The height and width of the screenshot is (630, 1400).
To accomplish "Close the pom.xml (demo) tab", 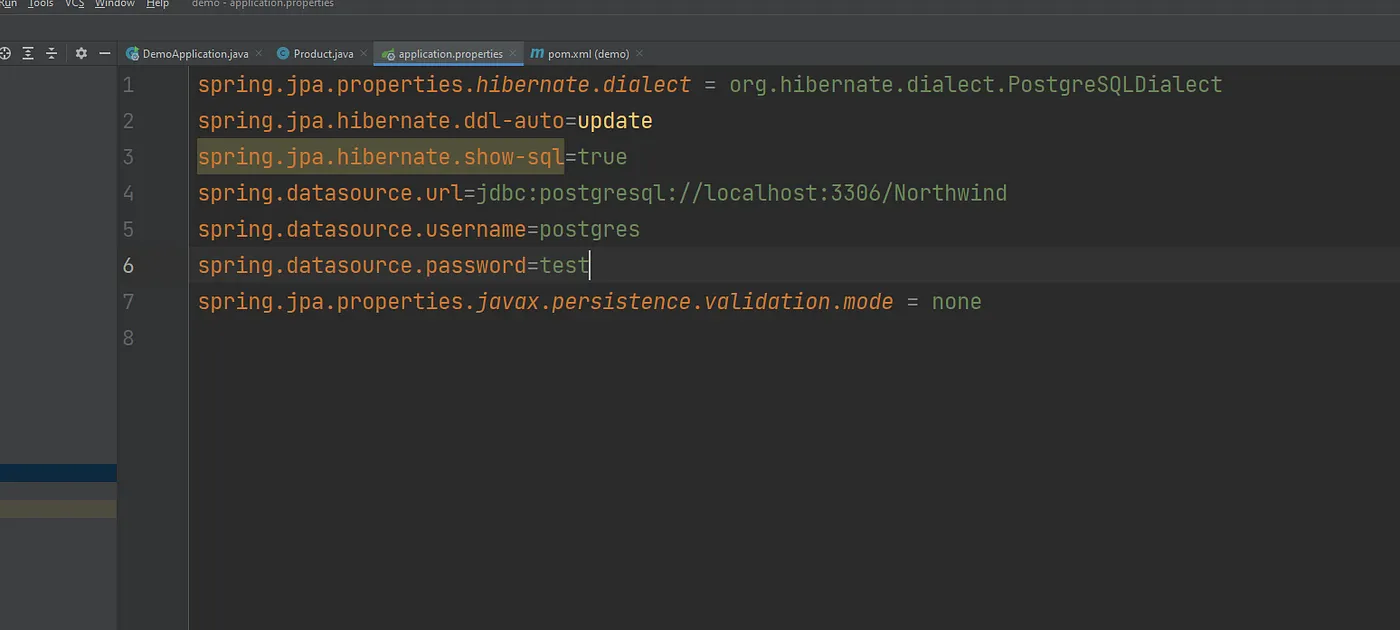I will point(639,54).
